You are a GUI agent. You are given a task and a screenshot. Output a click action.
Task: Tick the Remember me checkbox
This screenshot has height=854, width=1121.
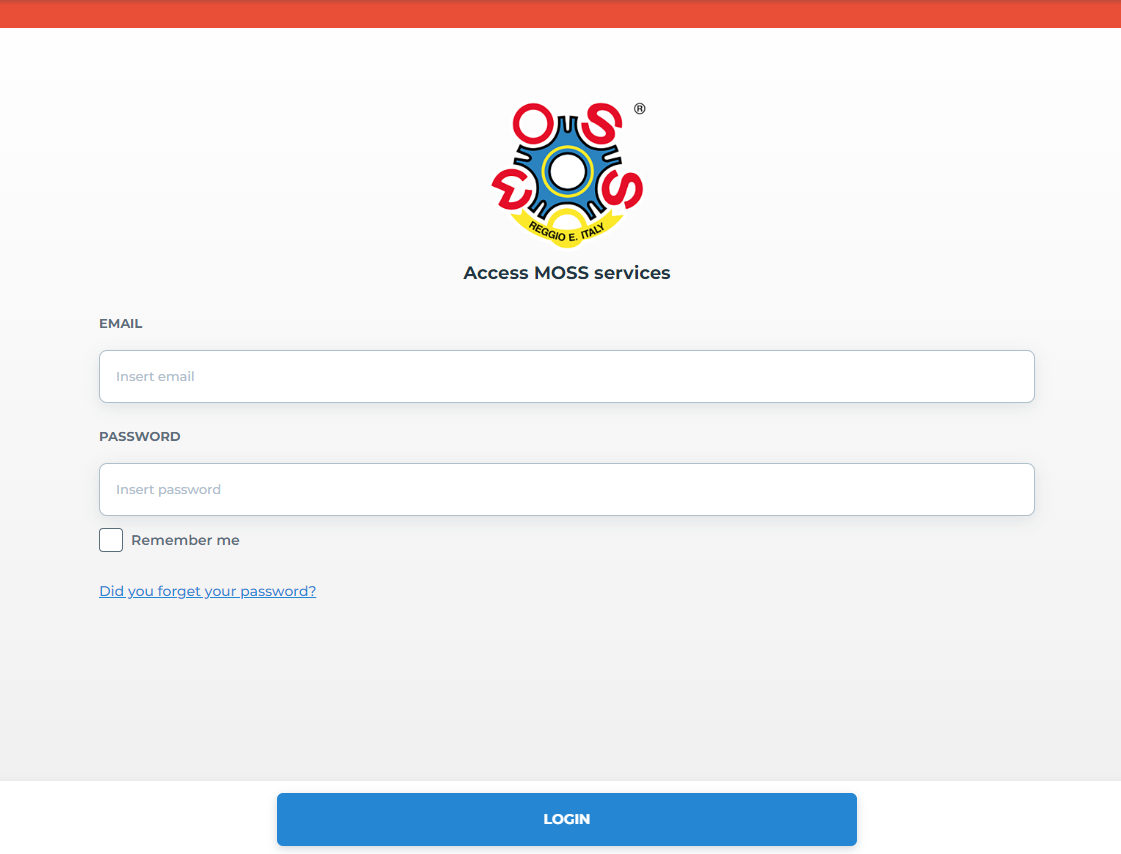coord(111,540)
